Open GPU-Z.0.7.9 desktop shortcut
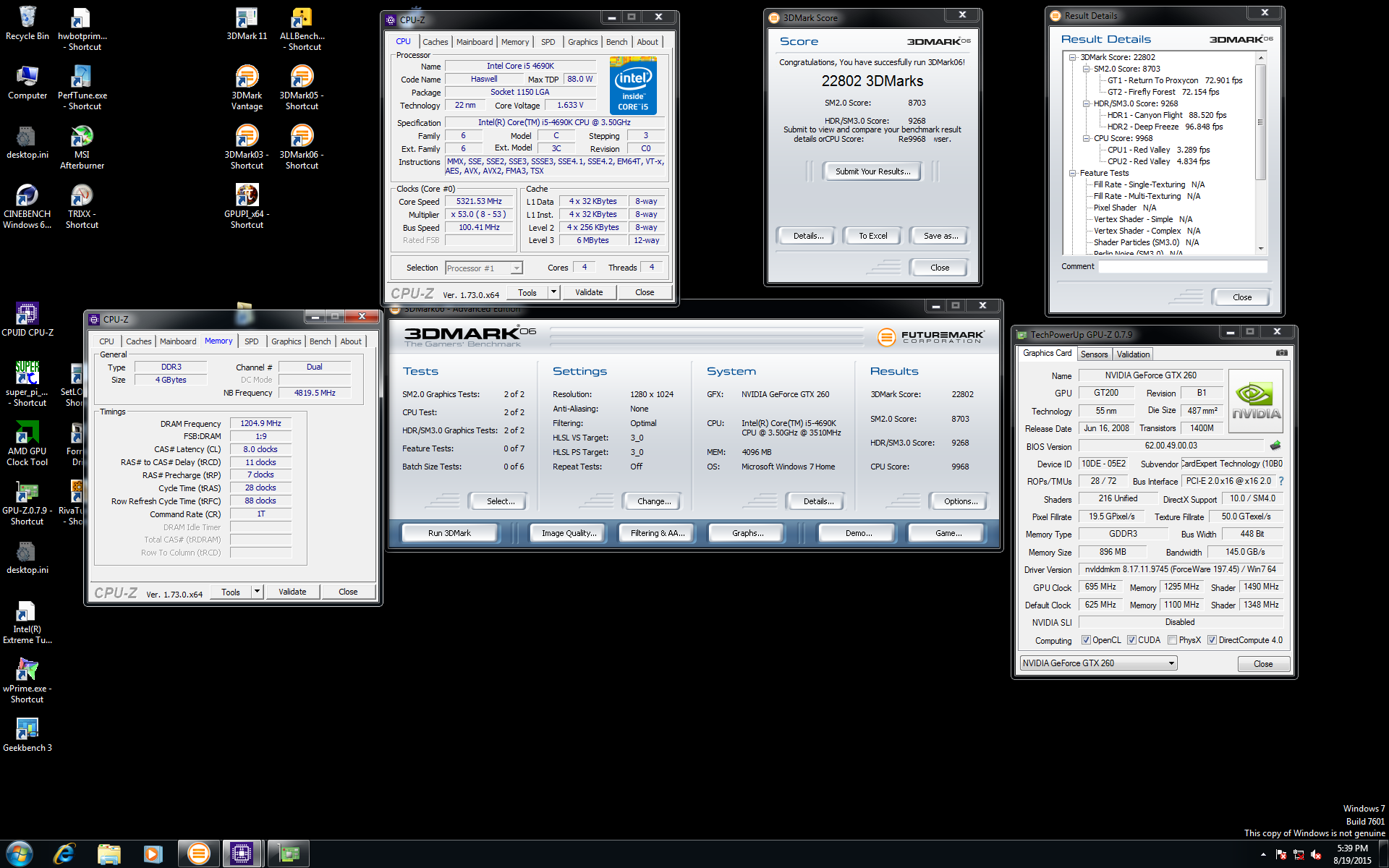The width and height of the screenshot is (1389, 868). tap(27, 503)
